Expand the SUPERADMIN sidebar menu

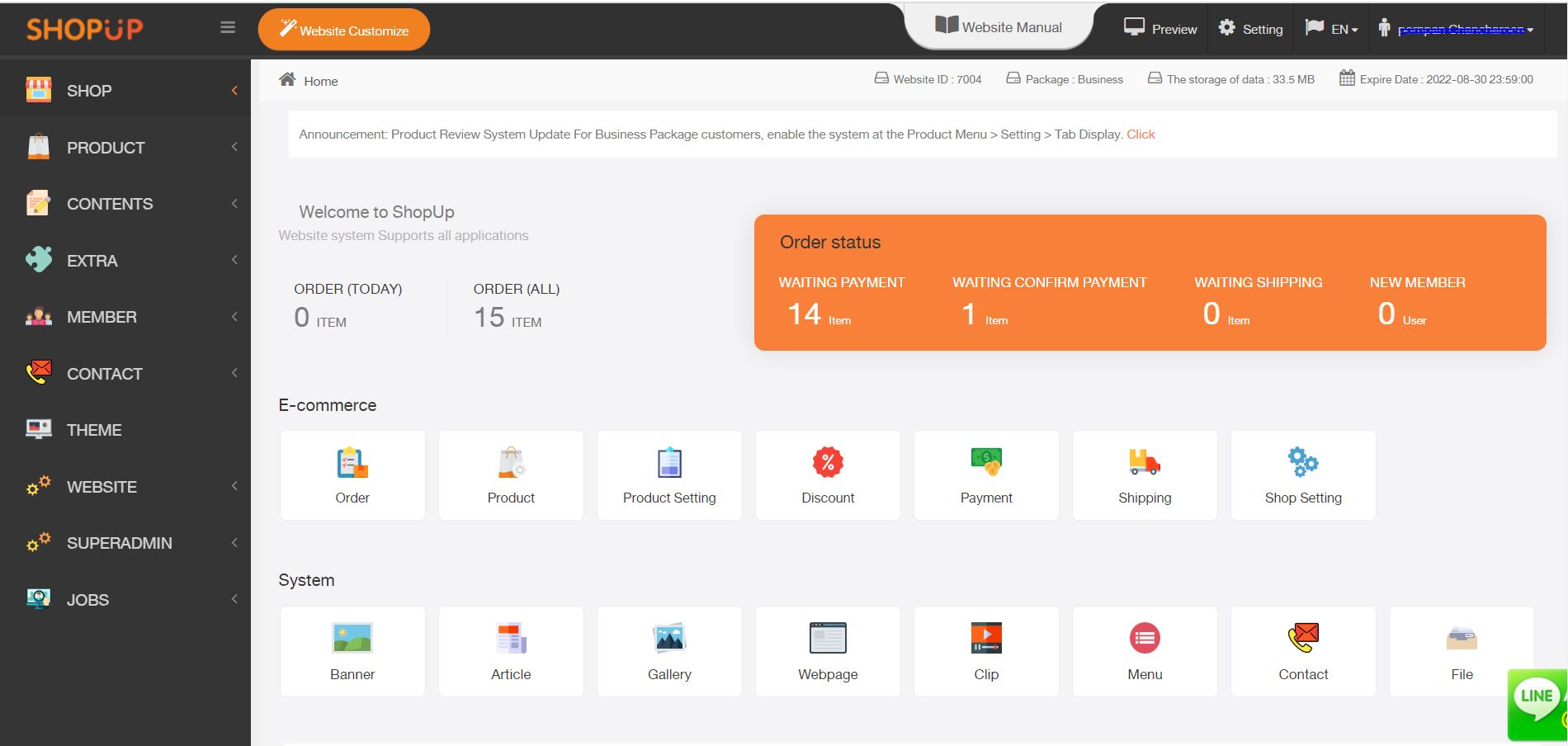pos(125,543)
